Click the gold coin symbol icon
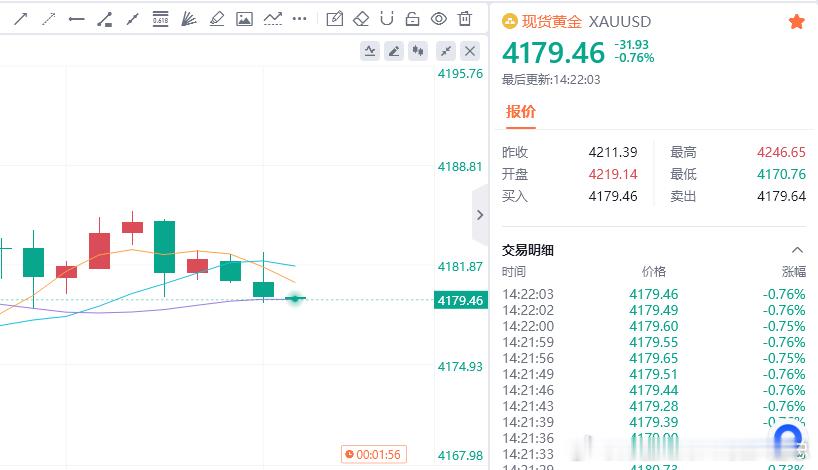 [510, 21]
